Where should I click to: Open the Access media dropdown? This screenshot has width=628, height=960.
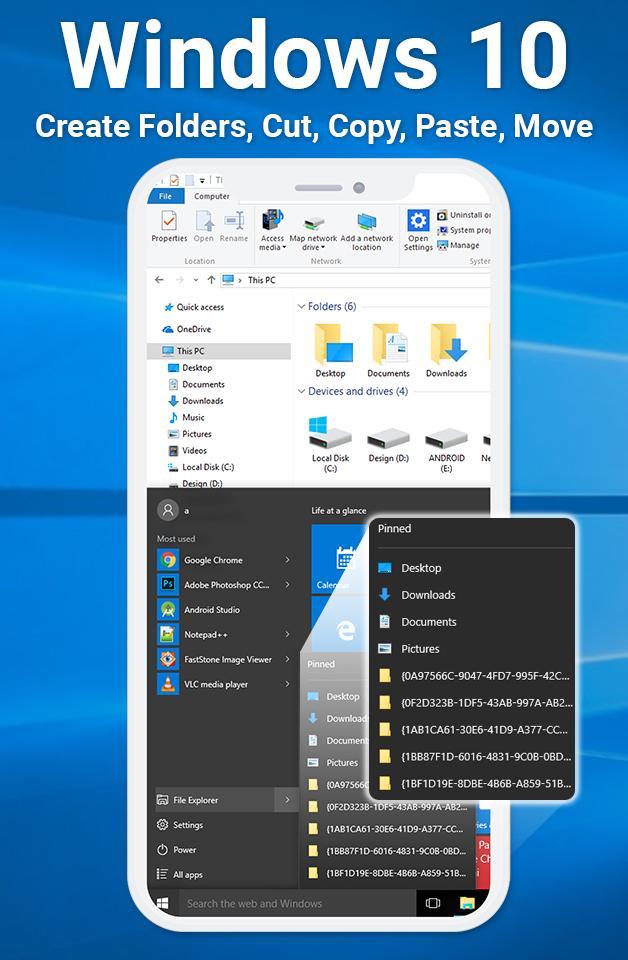tap(272, 230)
